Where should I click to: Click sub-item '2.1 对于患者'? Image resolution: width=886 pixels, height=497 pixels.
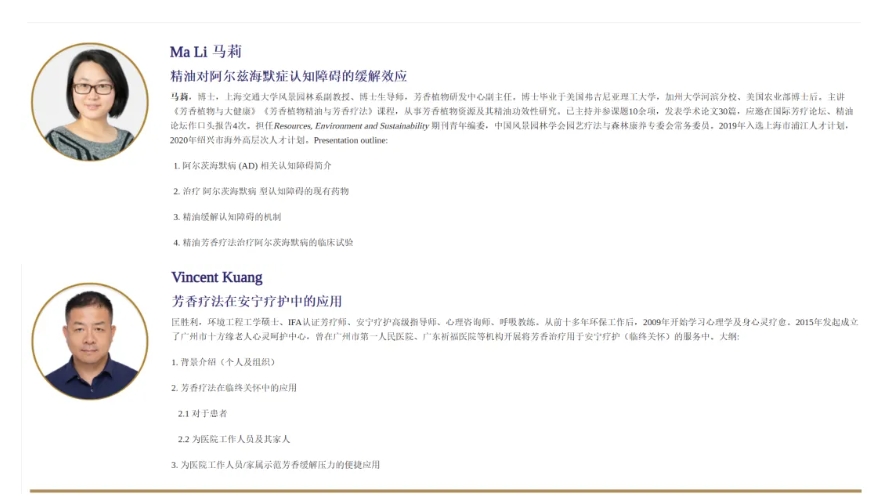[x=203, y=413]
